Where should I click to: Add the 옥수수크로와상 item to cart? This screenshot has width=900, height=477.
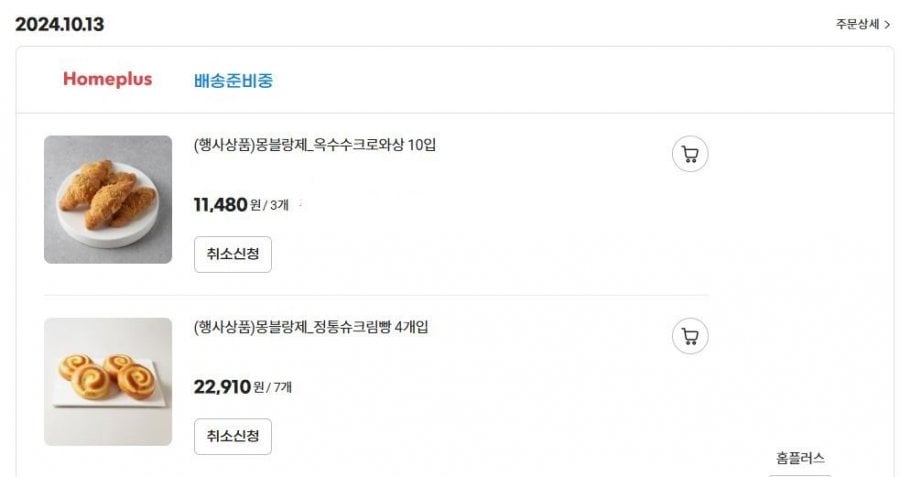(690, 154)
